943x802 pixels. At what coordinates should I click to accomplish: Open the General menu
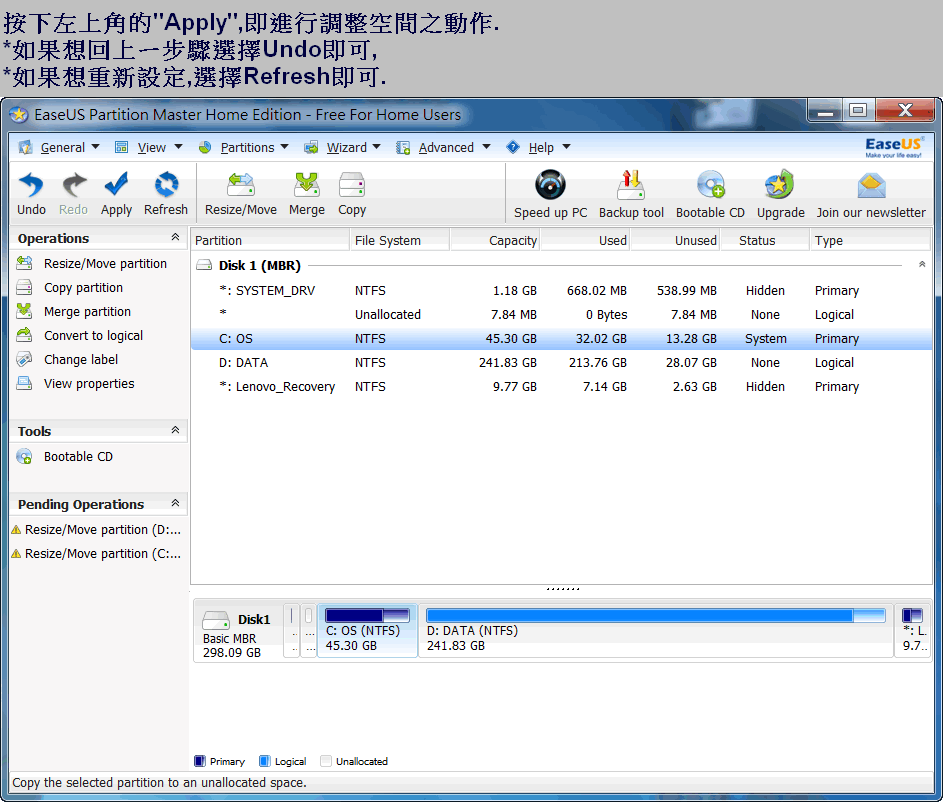[x=63, y=147]
